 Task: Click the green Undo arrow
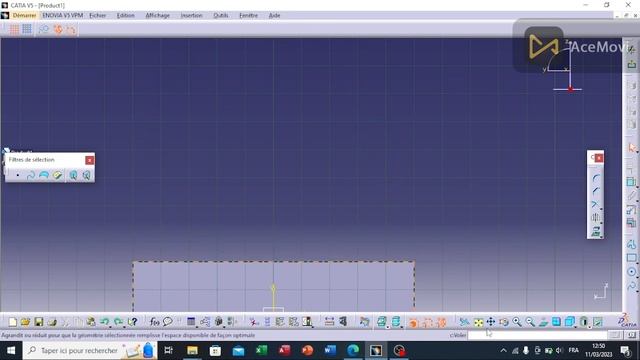click(x=104, y=322)
